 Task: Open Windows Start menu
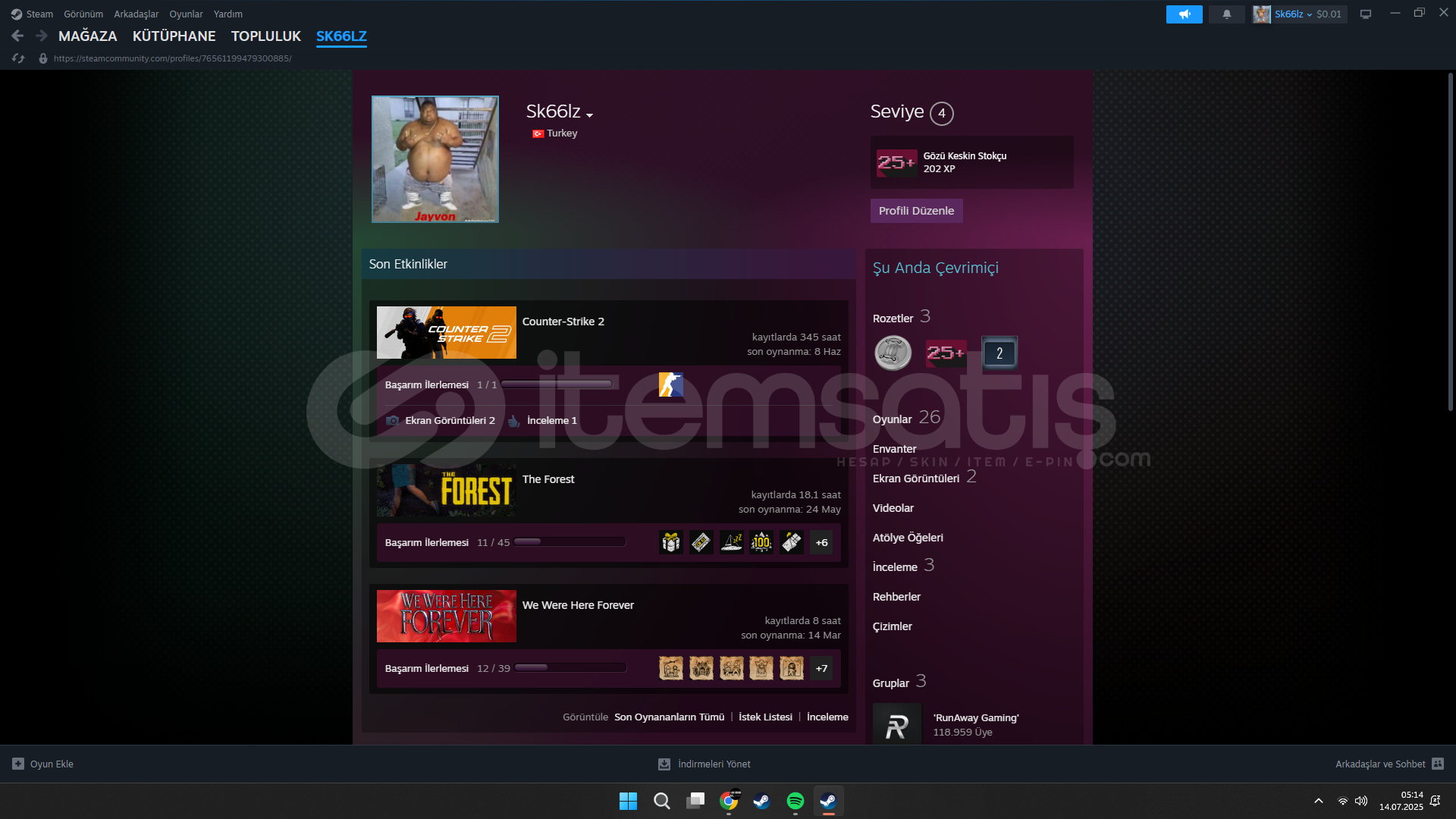click(x=628, y=801)
